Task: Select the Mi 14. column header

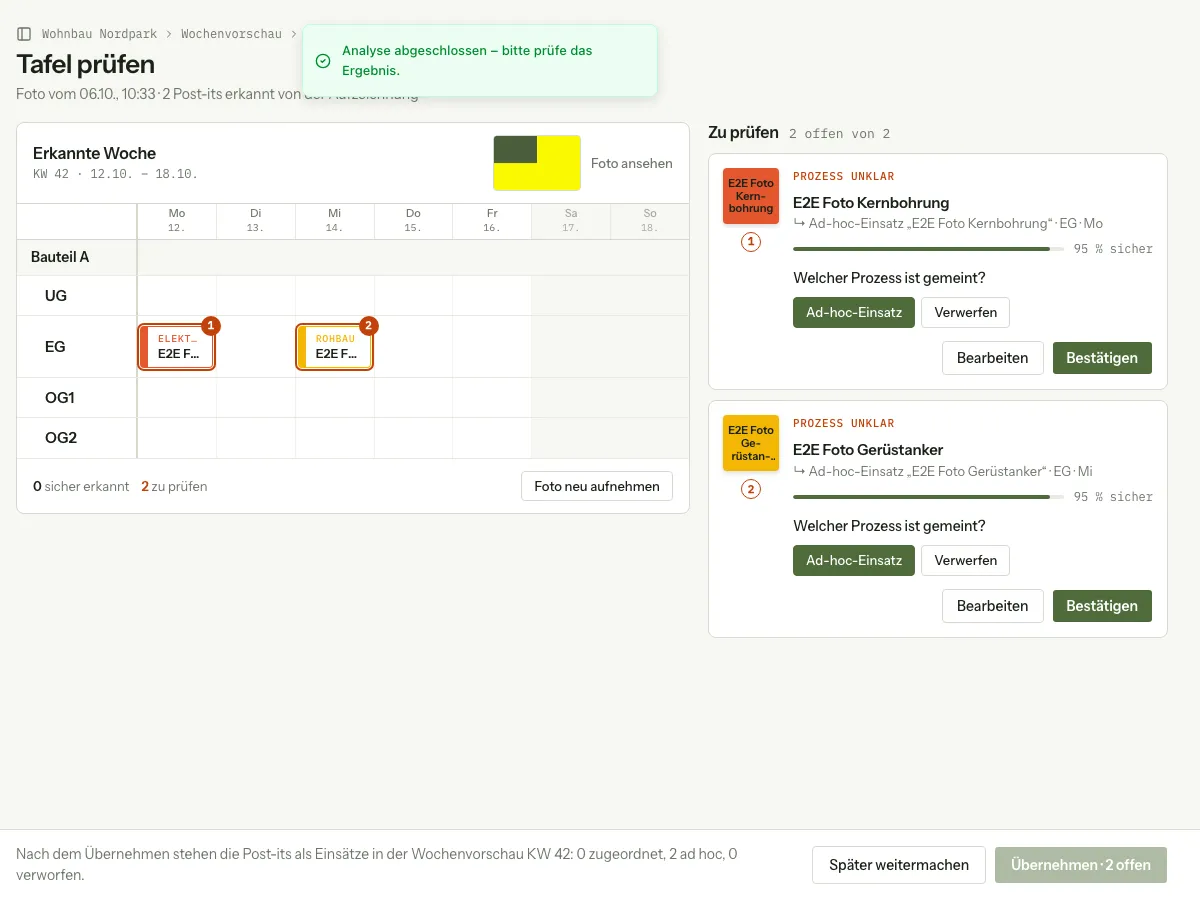Action: point(334,221)
